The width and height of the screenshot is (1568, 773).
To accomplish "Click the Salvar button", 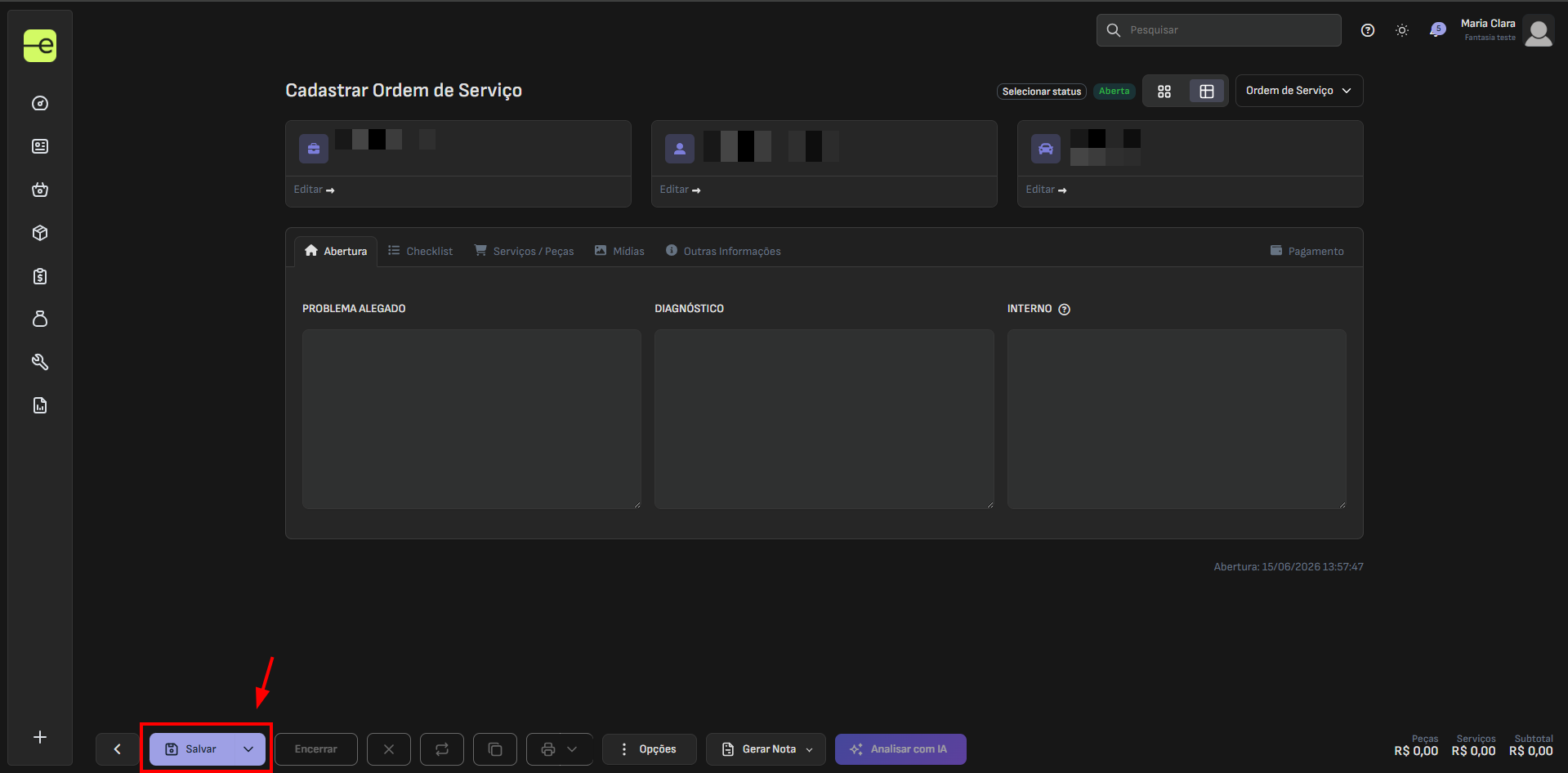I will [191, 749].
